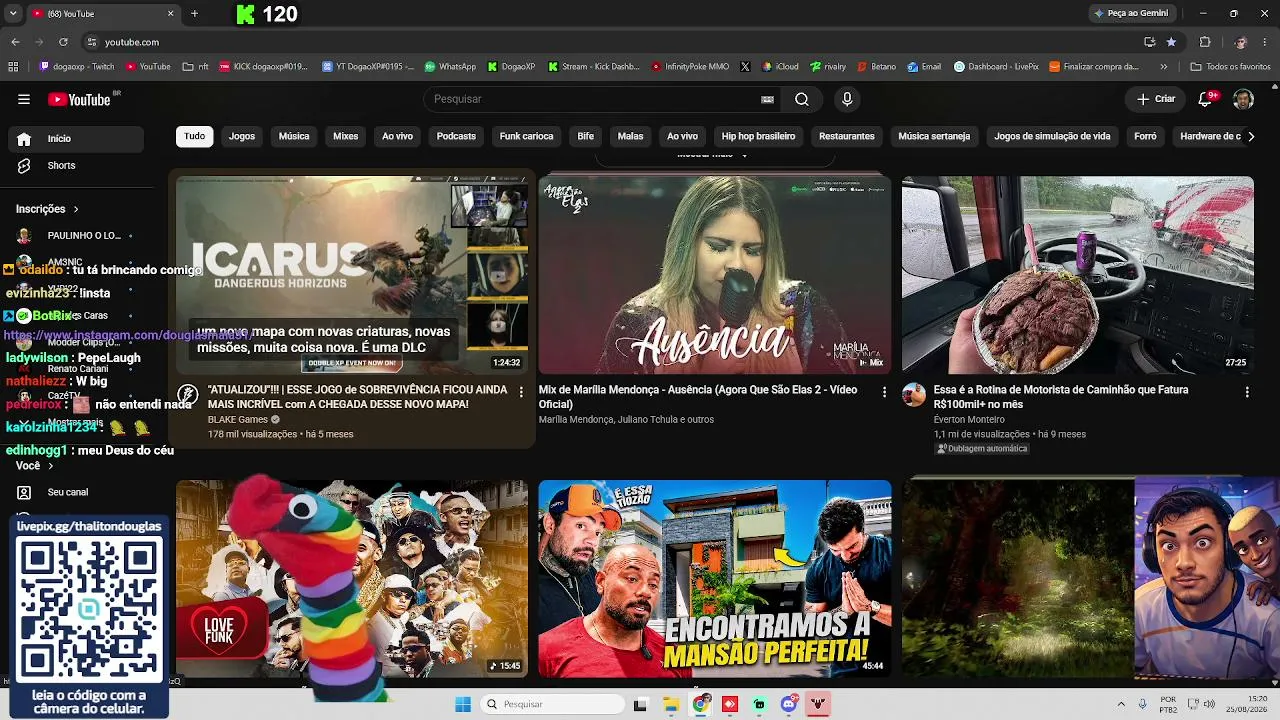The height and width of the screenshot is (720, 1280).
Task: Open the Chrome apps grid shortcut
Action: point(13,67)
